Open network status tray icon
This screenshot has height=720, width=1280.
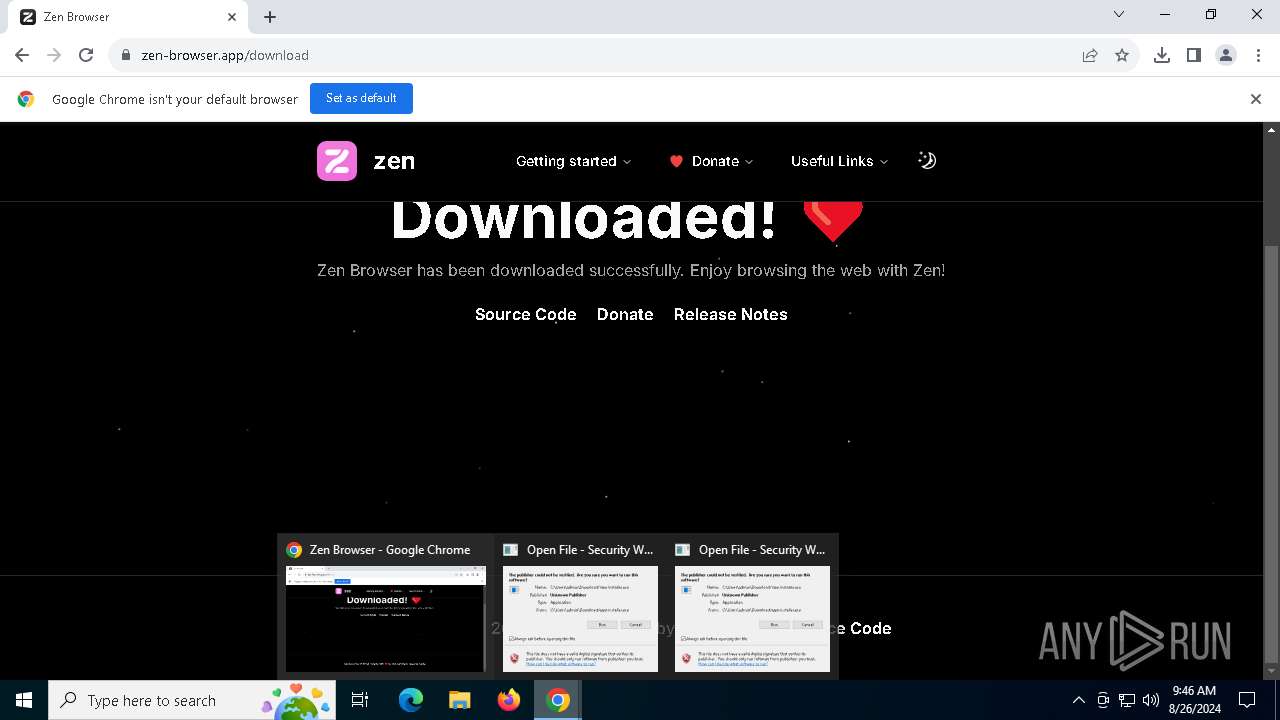[1126, 700]
